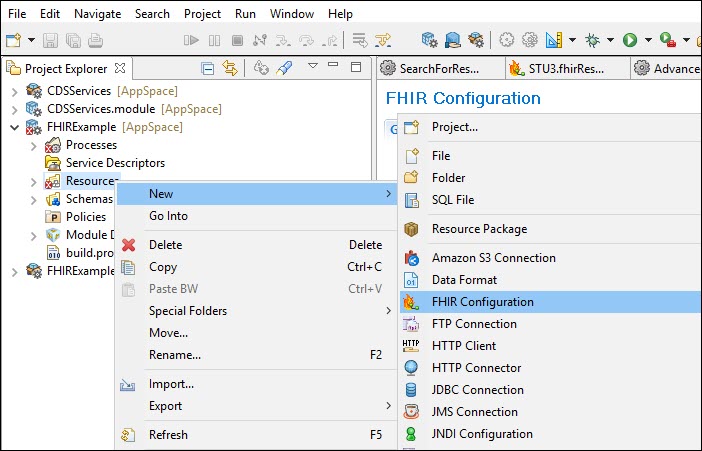Click the New wizard toolbar icon
The height and width of the screenshot is (451, 702).
pyautogui.click(x=13, y=40)
